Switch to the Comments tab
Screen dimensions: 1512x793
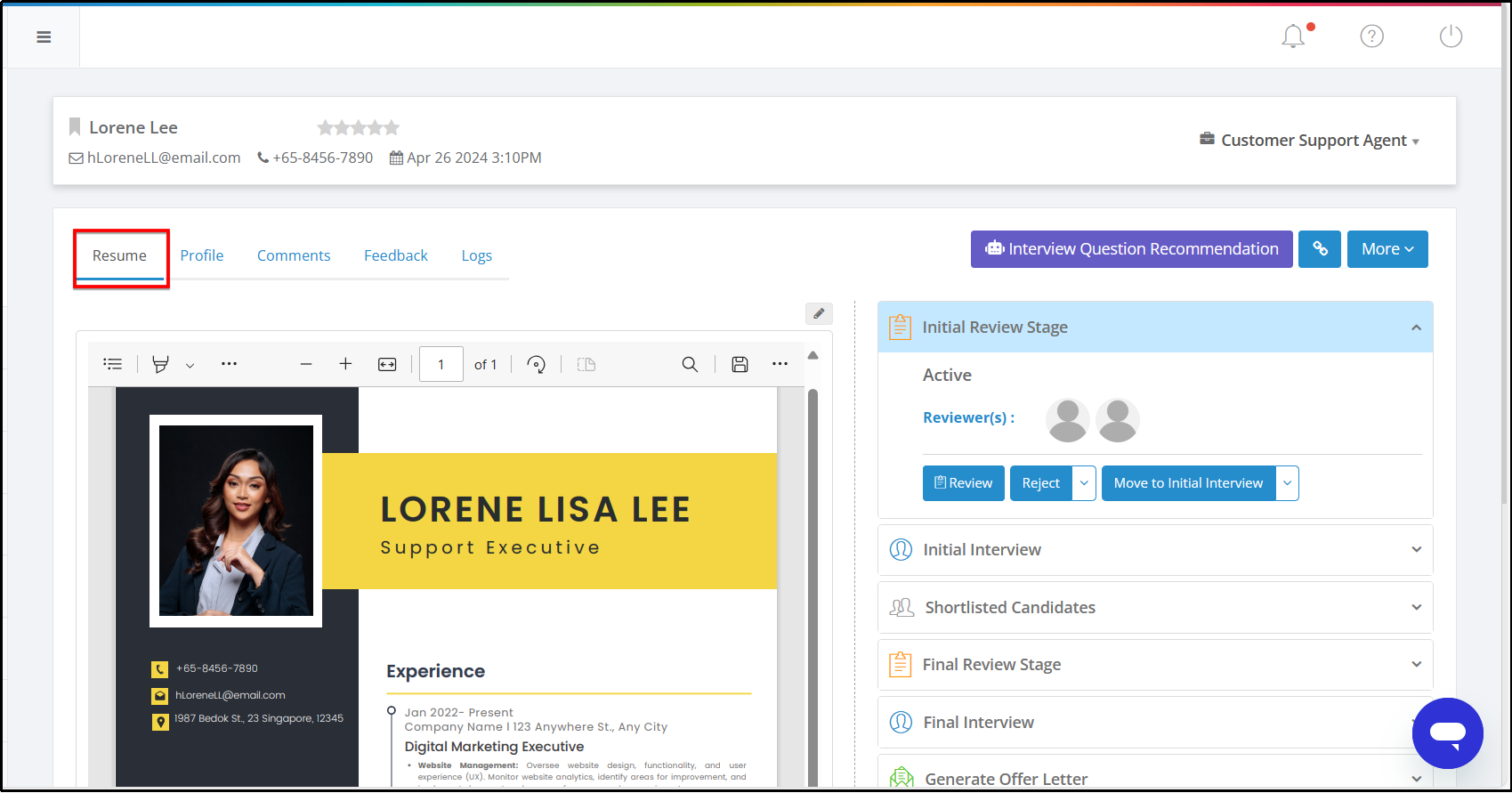click(x=294, y=255)
